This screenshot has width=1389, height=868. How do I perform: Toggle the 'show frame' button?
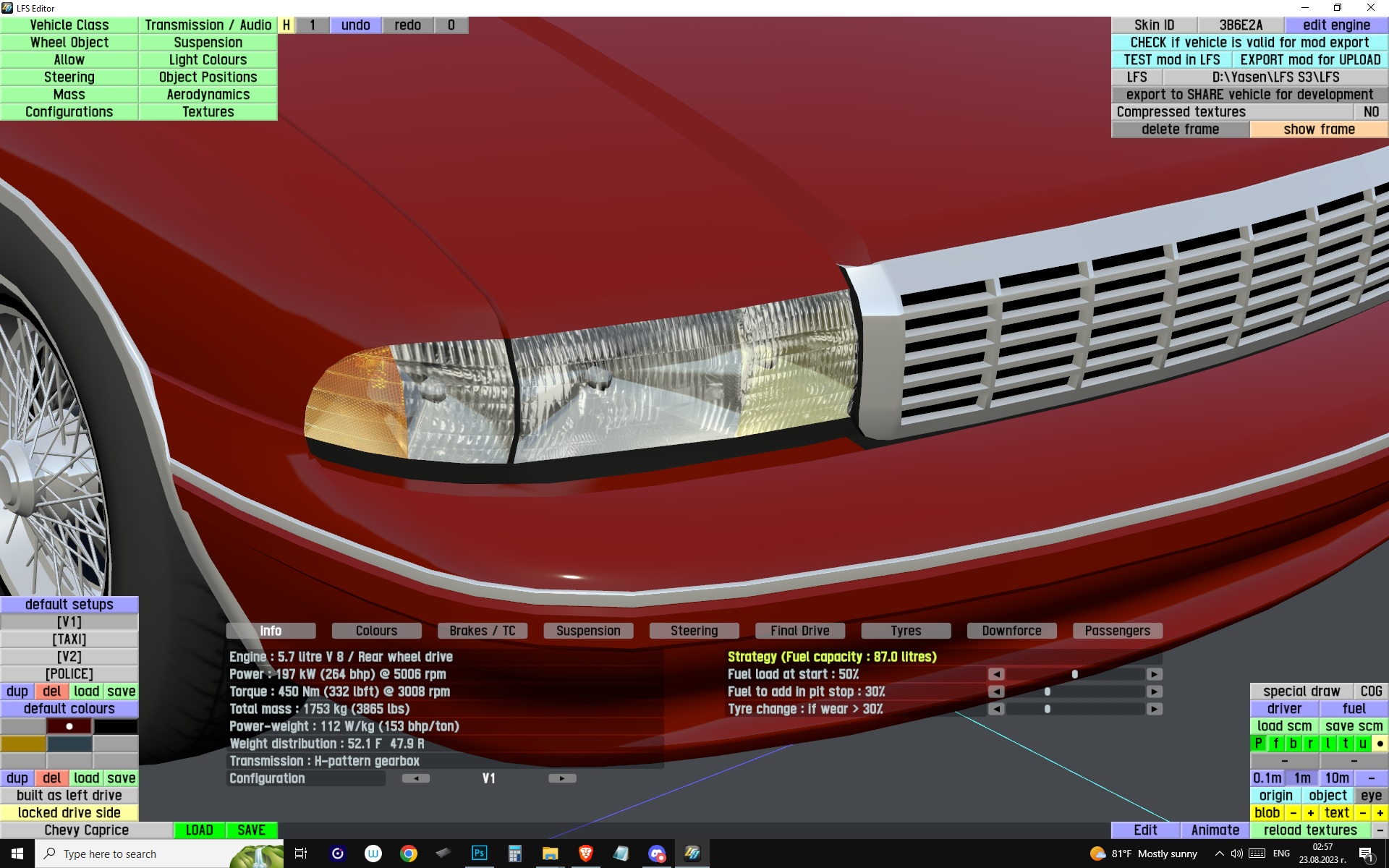pyautogui.click(x=1318, y=129)
